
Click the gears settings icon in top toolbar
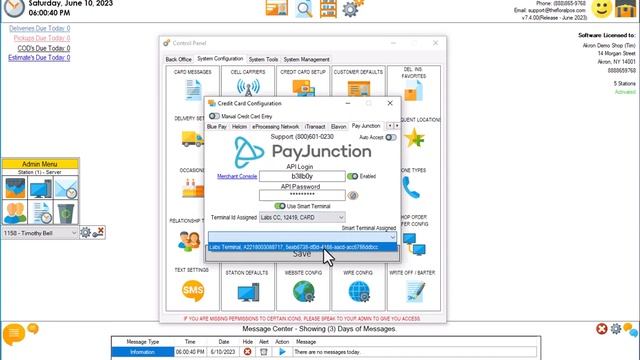pyautogui.click(x=352, y=9)
